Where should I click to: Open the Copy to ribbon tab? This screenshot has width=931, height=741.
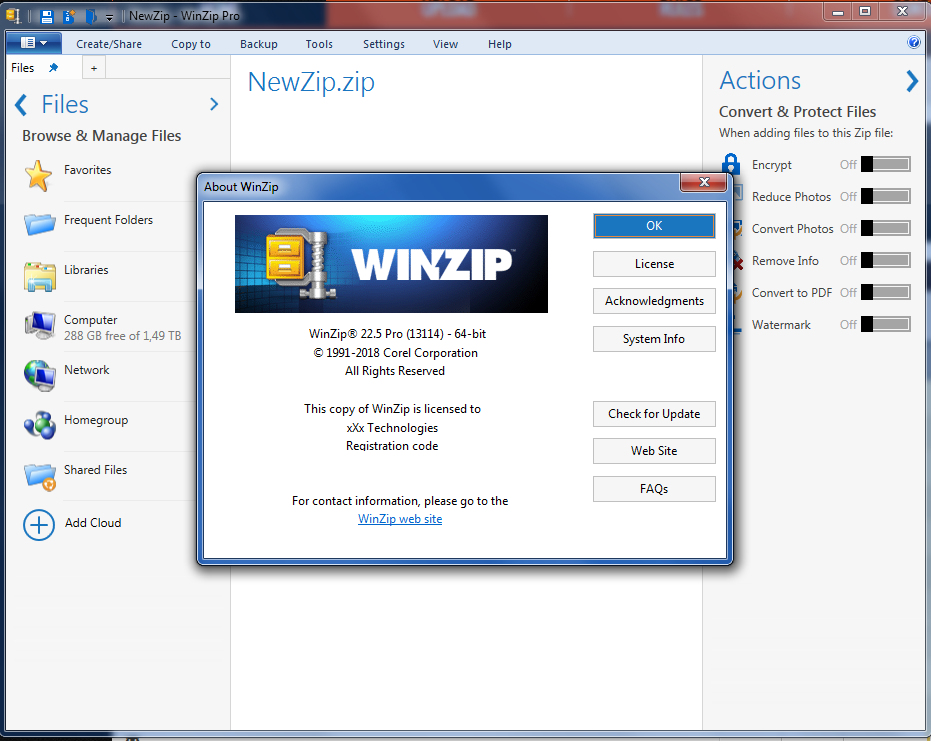(x=191, y=44)
